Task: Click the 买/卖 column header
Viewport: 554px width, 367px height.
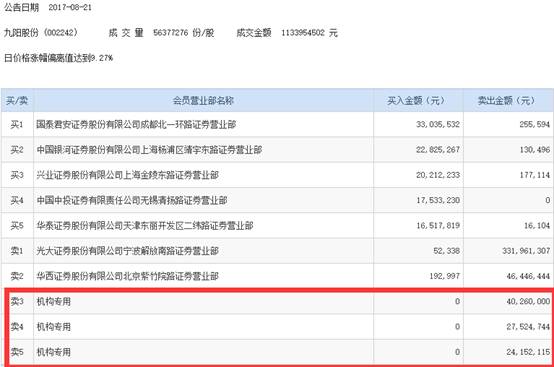Action: [17, 101]
